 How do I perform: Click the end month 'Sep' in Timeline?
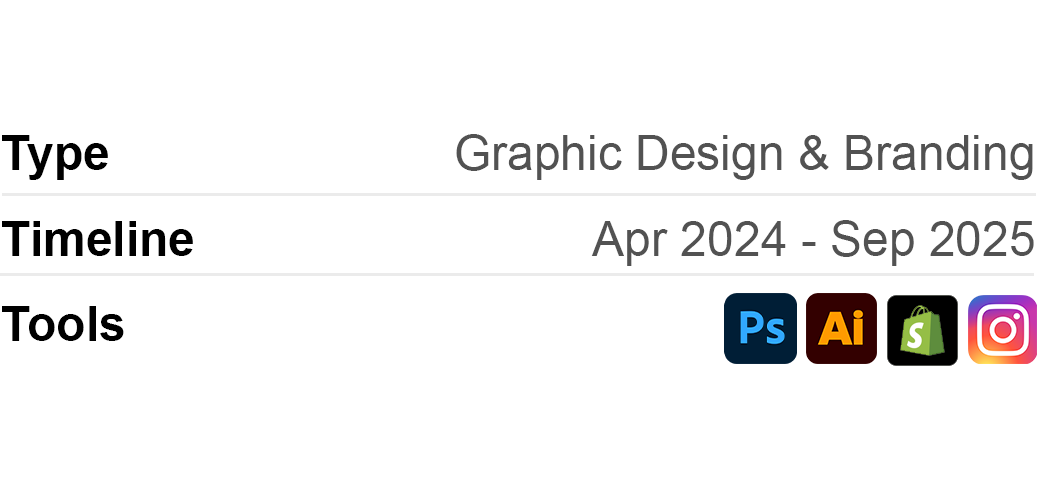point(868,240)
